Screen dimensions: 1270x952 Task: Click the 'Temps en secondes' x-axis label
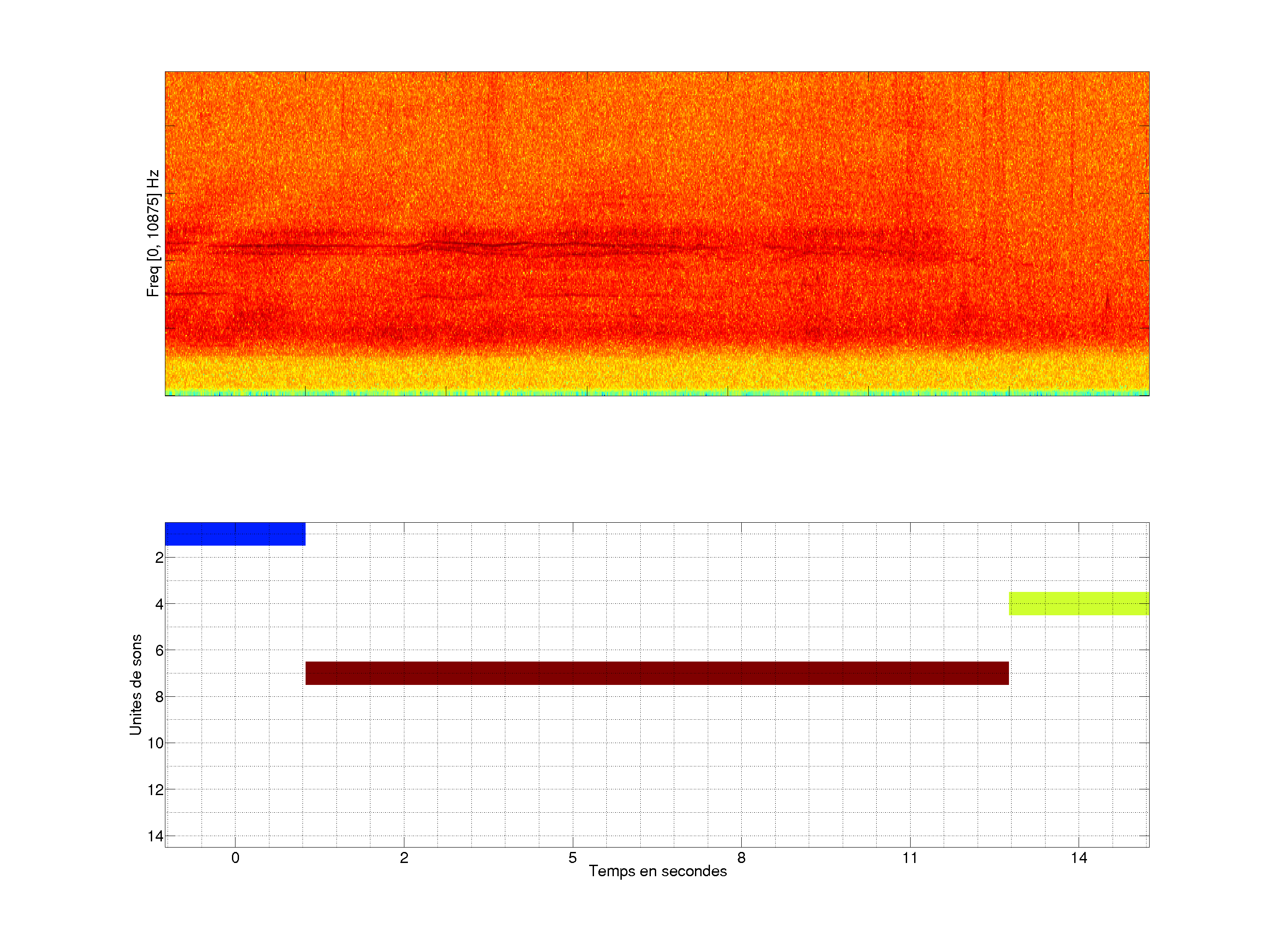click(657, 871)
